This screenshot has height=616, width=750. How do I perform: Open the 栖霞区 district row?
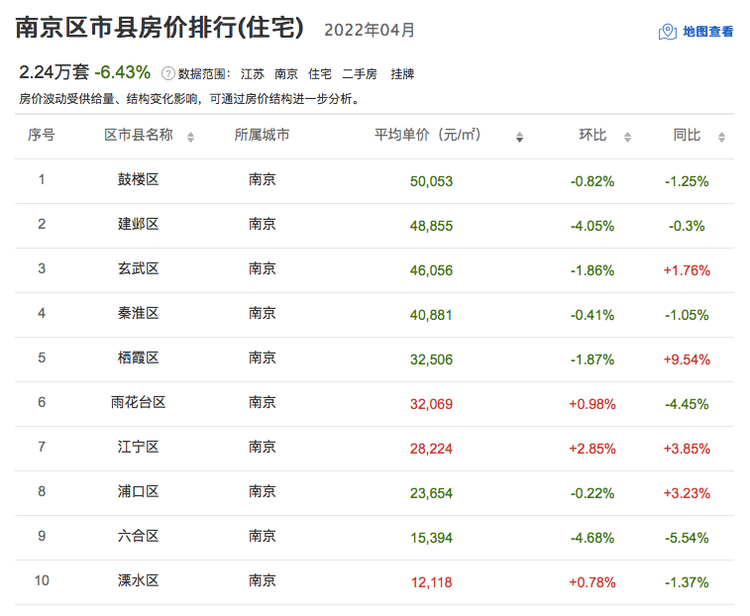coord(375,359)
